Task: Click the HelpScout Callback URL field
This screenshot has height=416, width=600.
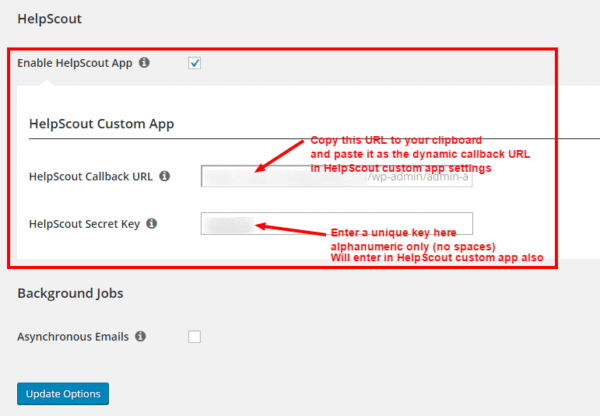Action: pos(337,176)
